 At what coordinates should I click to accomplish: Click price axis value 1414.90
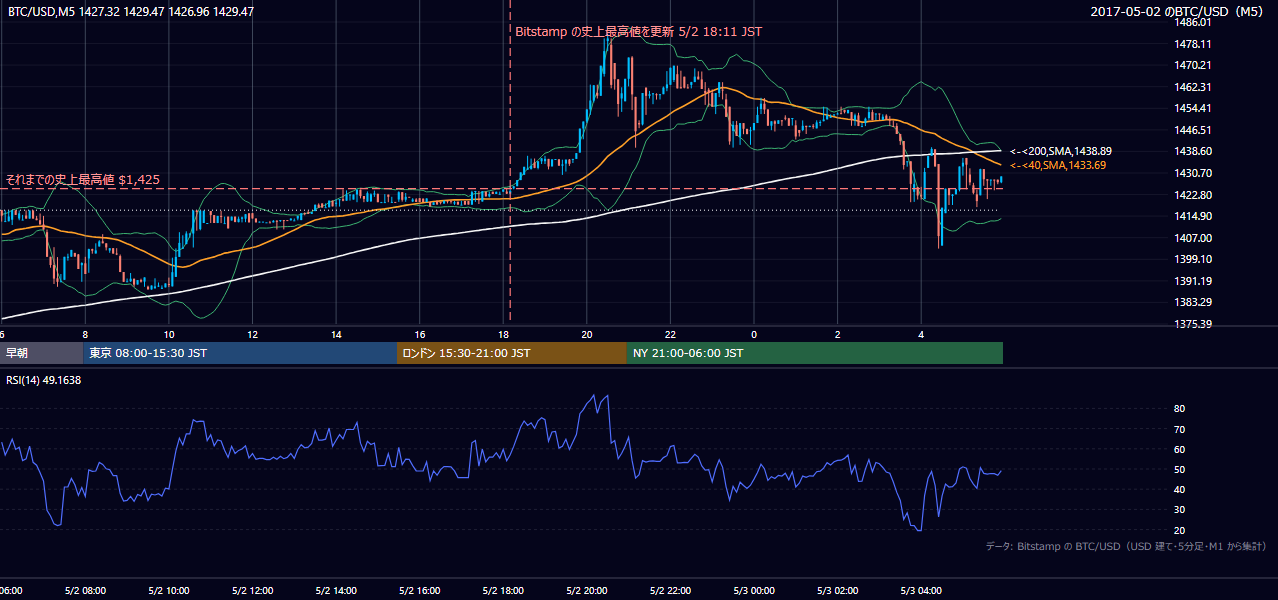pyautogui.click(x=1194, y=216)
